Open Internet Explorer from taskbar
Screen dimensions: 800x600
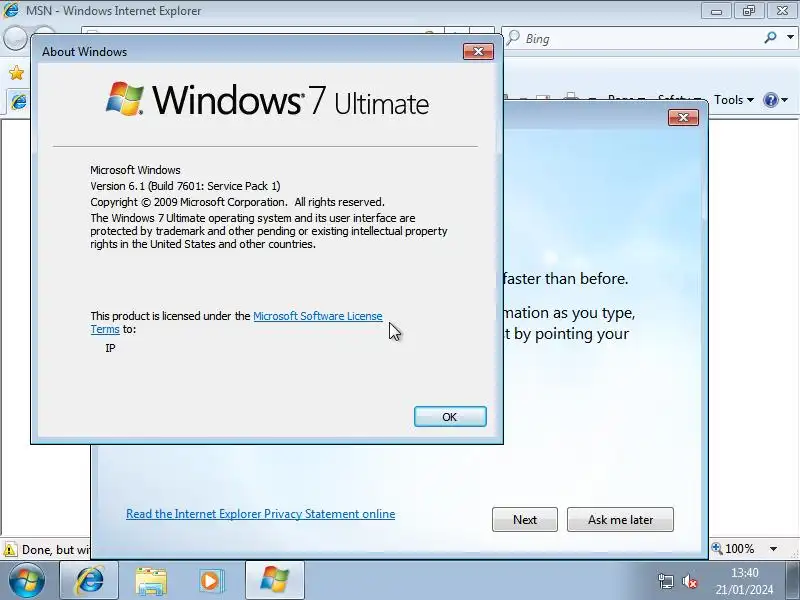[x=89, y=581]
